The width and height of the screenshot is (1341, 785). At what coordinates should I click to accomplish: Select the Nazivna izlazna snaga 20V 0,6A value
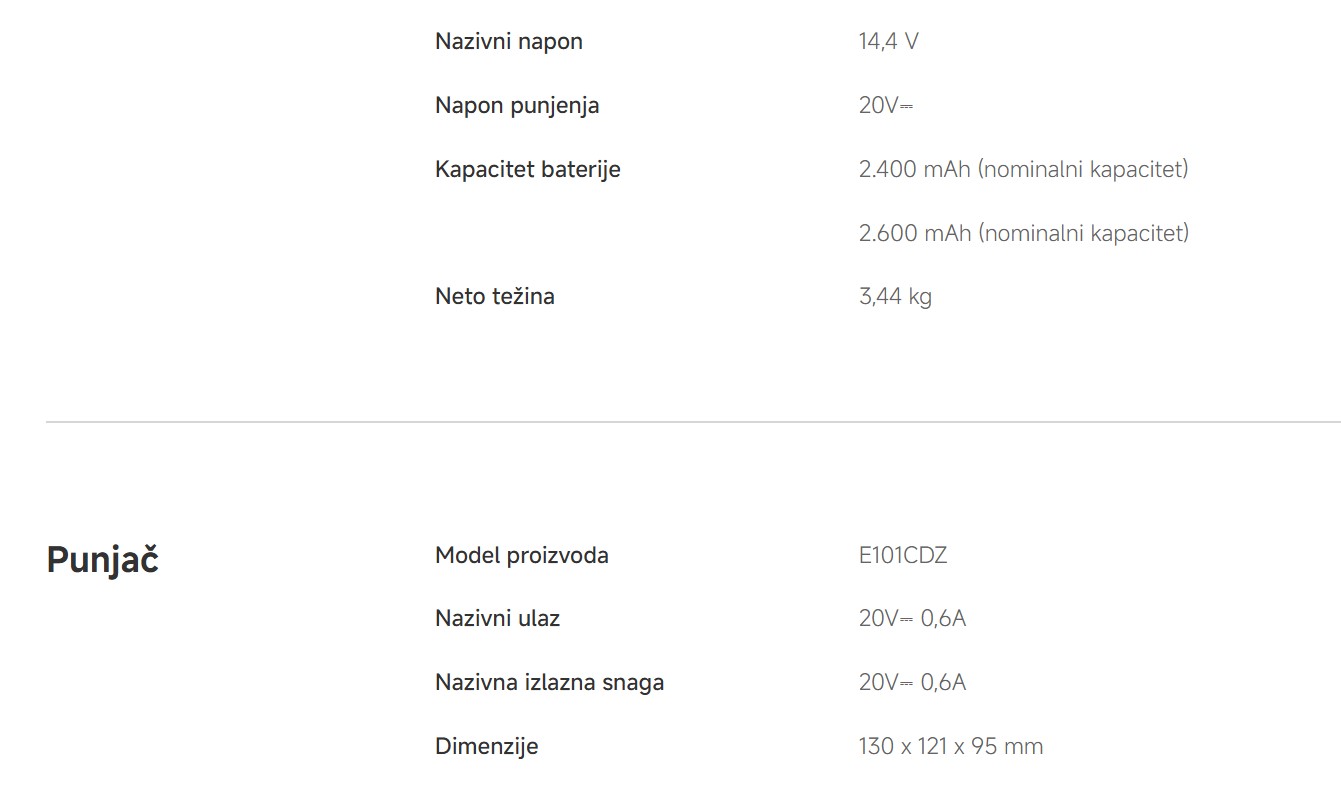click(912, 683)
